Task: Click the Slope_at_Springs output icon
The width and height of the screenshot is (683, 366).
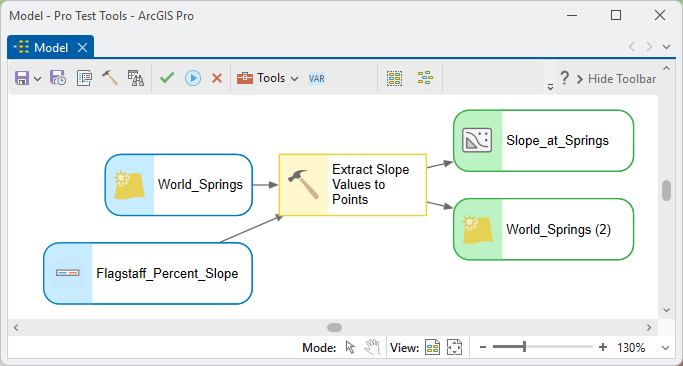Action: click(x=477, y=140)
